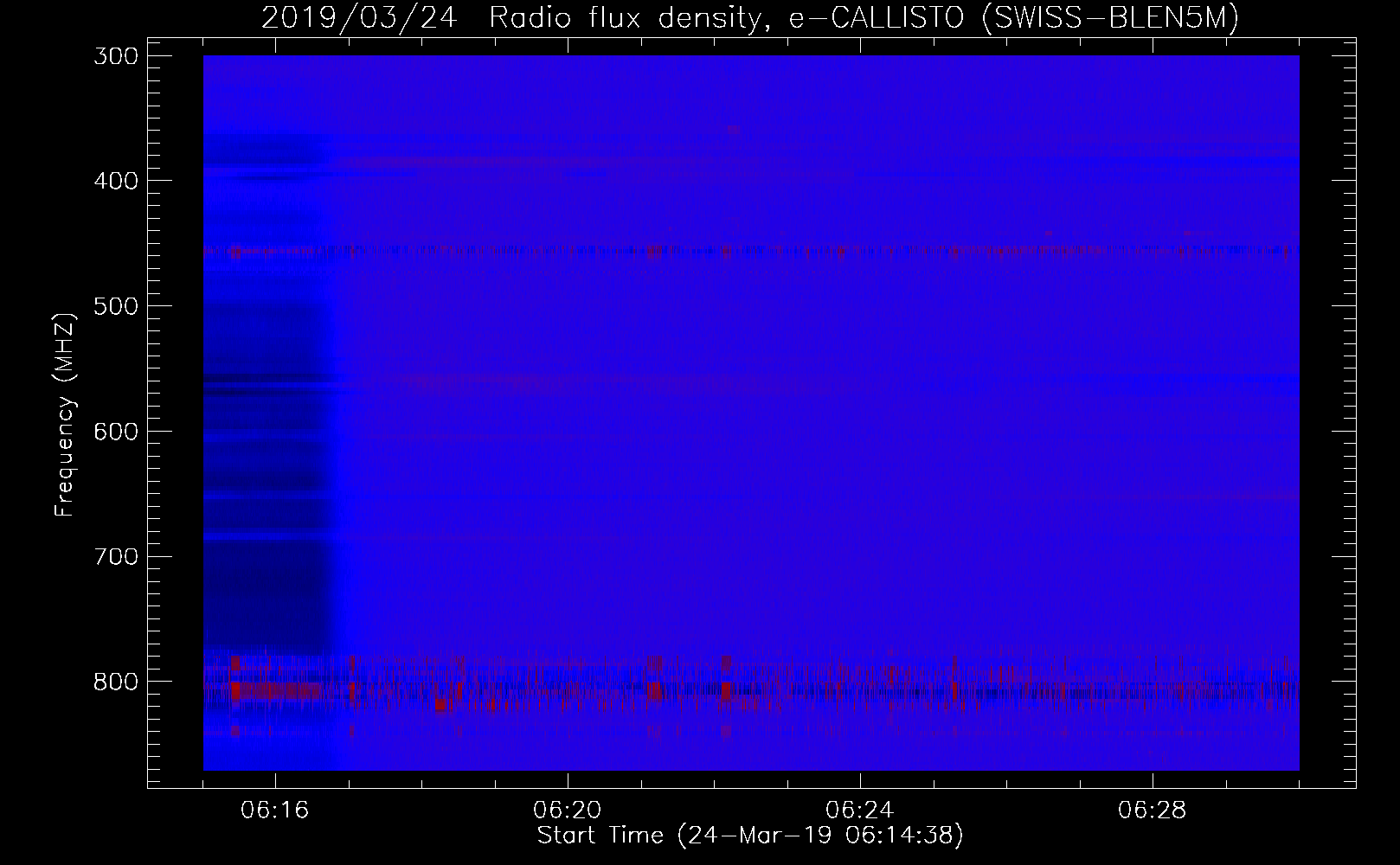Screen dimensions: 1400x865
Task: Select the '06:28' time axis label
Action: 1153,811
